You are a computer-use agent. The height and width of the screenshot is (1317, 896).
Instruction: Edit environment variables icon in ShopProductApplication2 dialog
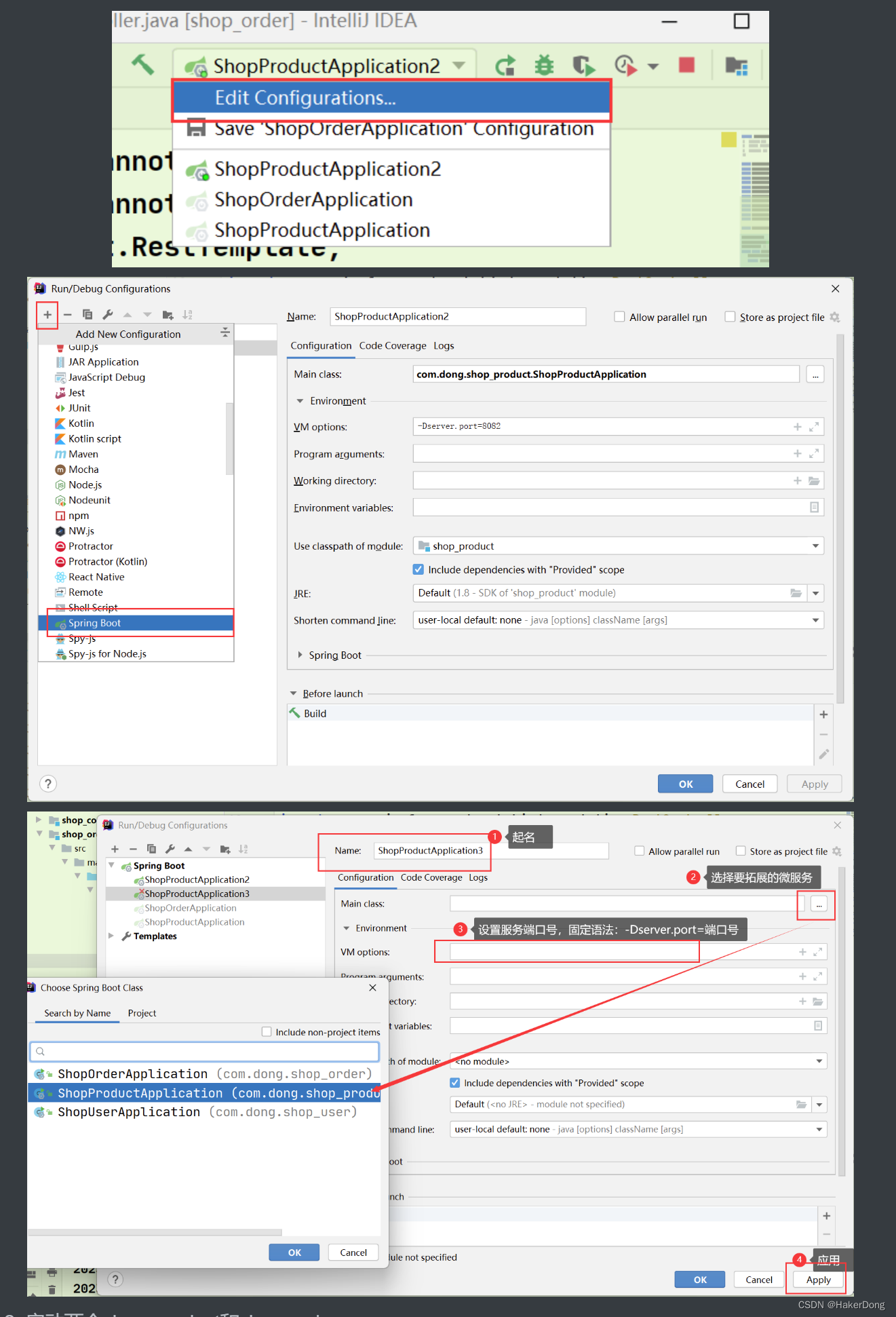(x=815, y=508)
